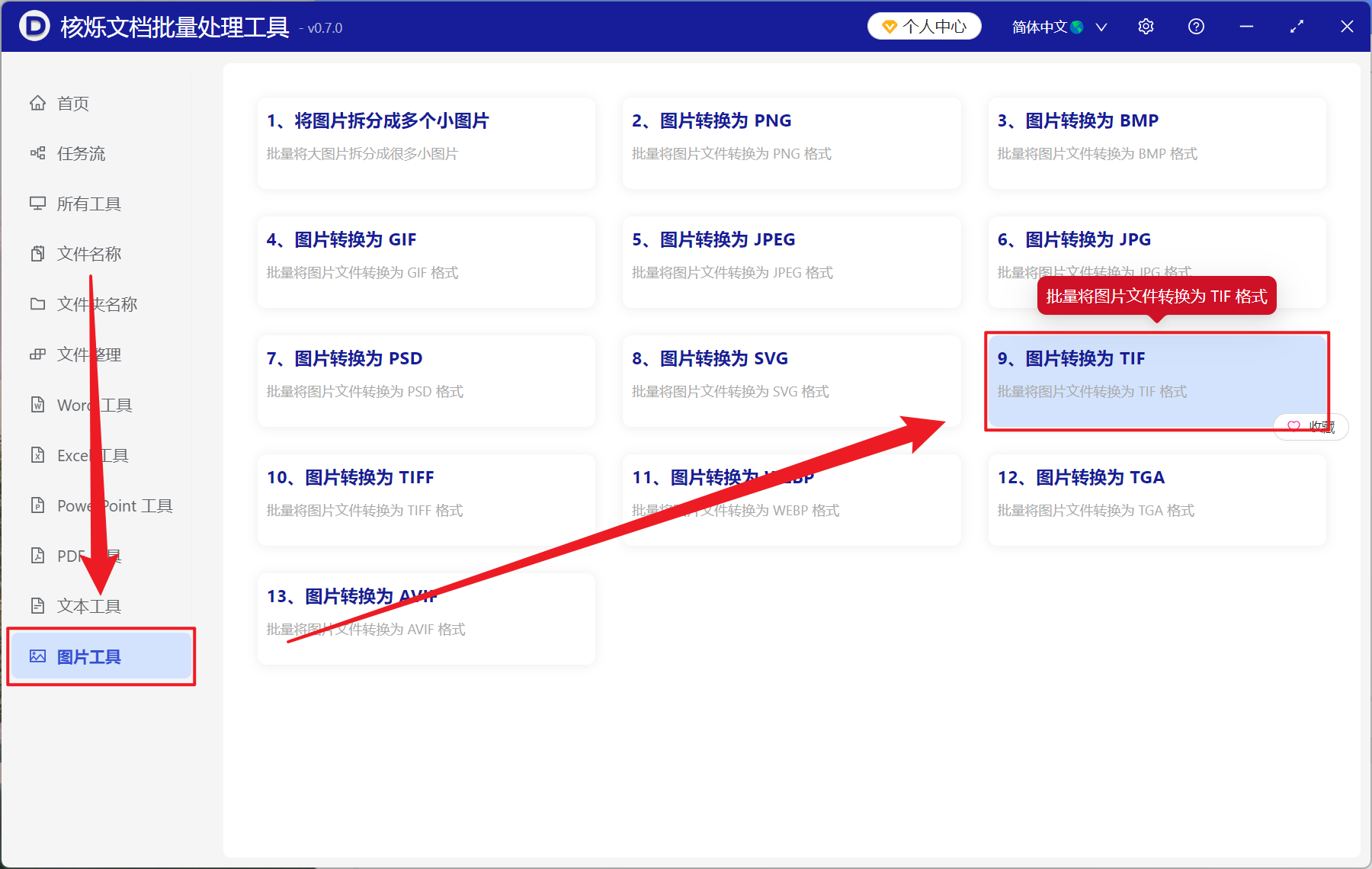Click the picture icon beside 图片工具
The width and height of the screenshot is (1372, 869).
click(37, 656)
